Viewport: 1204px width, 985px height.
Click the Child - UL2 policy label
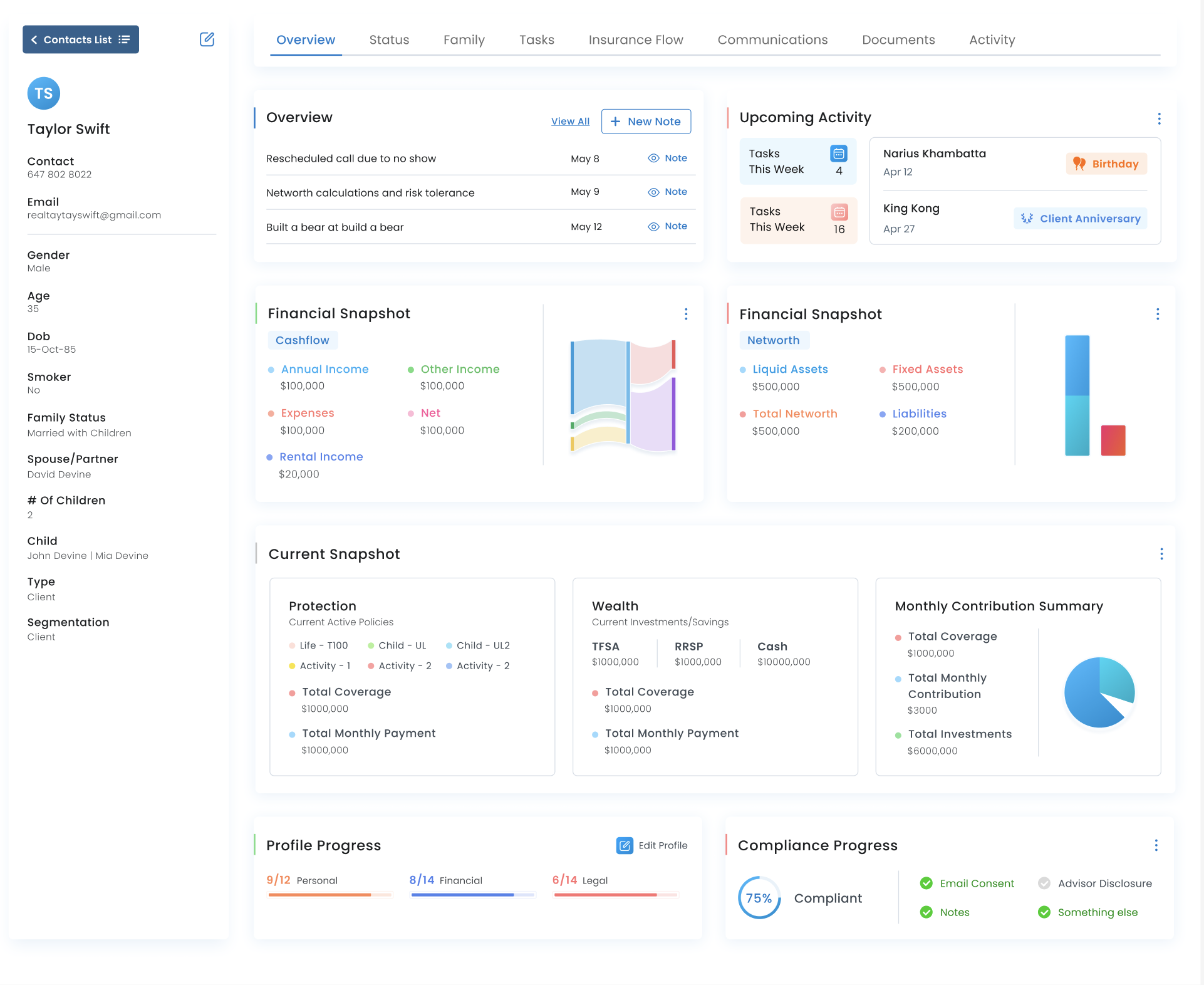tap(483, 645)
